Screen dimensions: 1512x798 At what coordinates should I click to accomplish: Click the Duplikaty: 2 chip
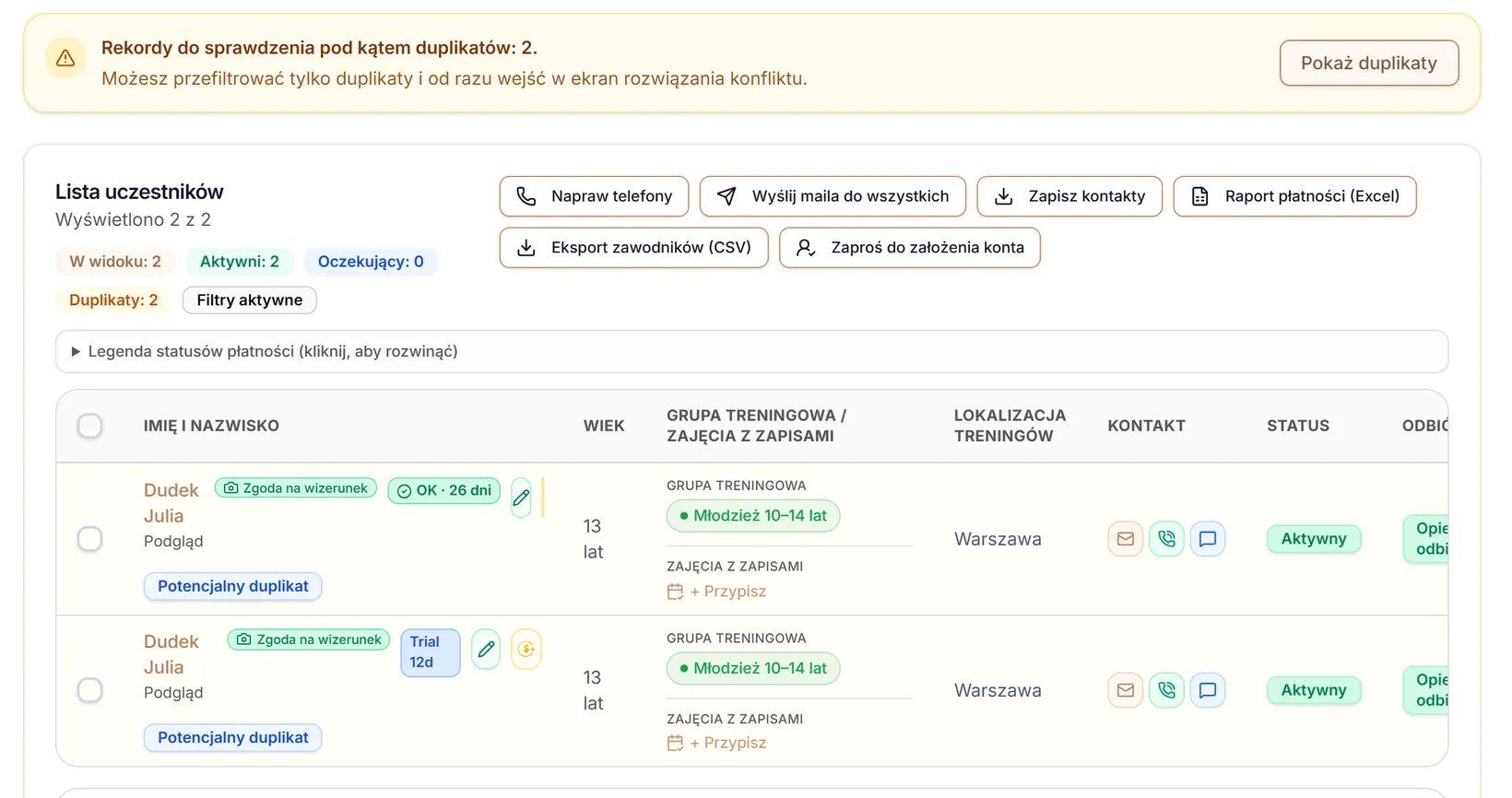[113, 300]
